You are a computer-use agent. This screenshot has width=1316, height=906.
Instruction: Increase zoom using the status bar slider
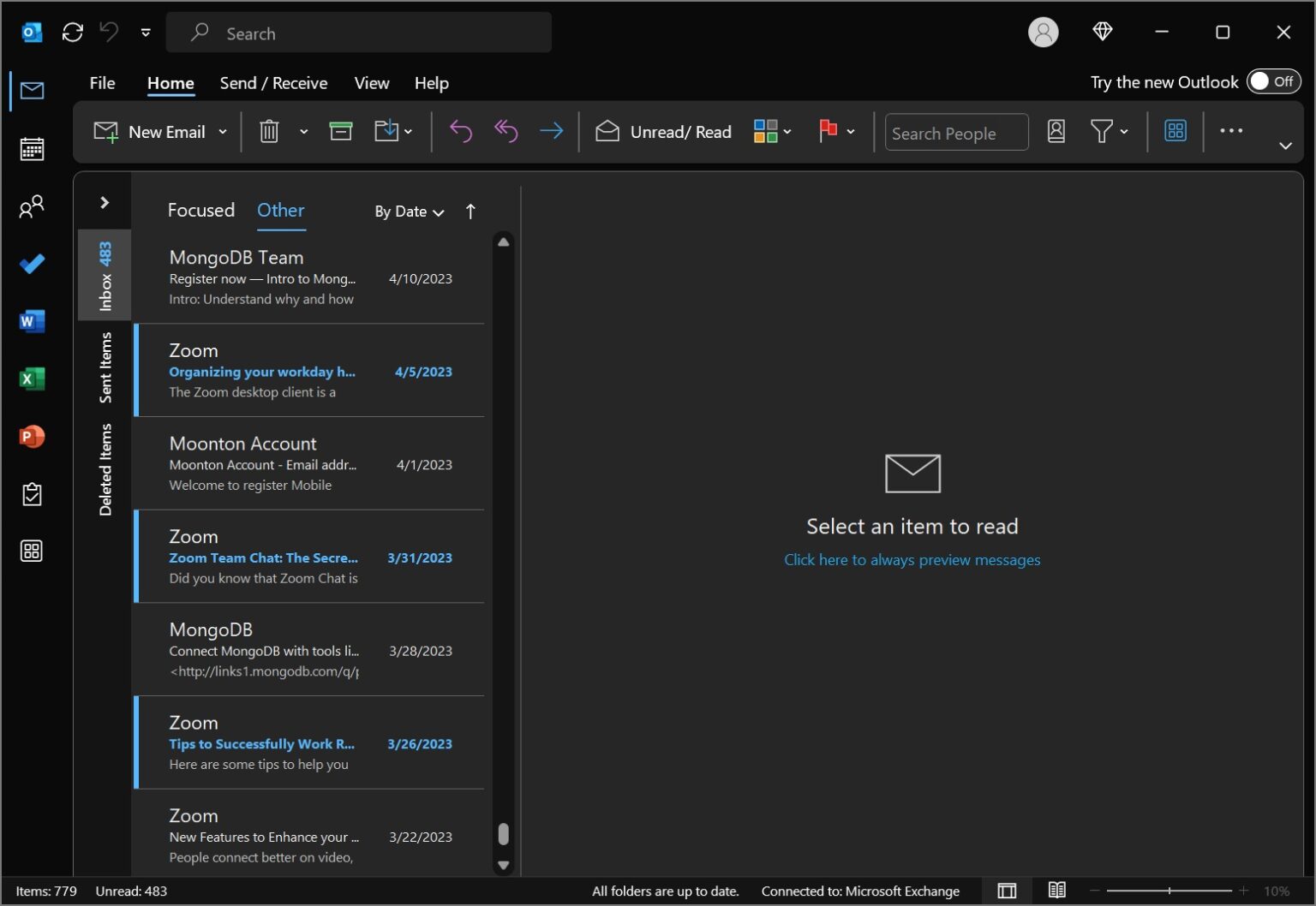click(1244, 891)
